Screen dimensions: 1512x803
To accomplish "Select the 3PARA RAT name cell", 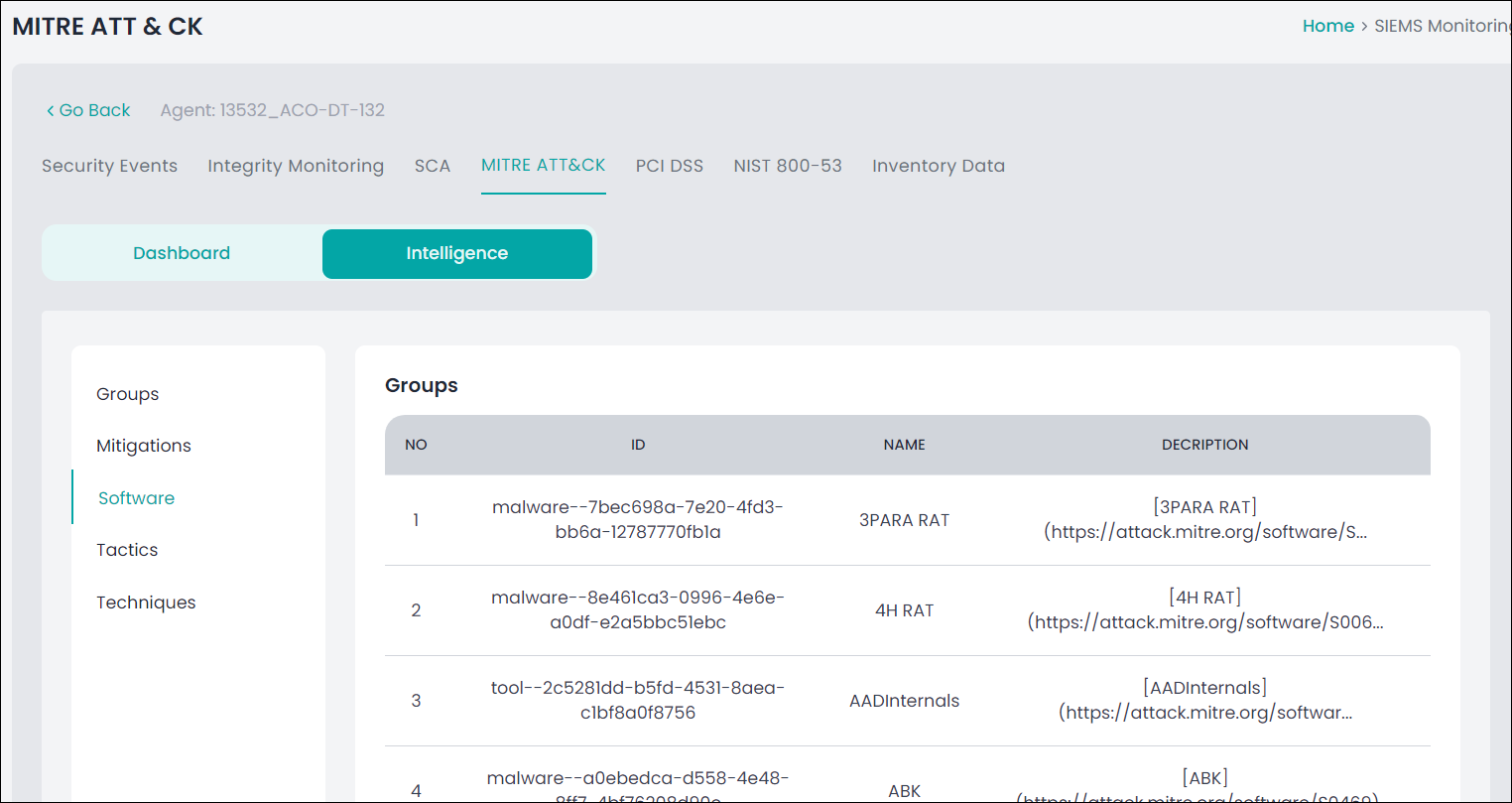I will pos(905,520).
